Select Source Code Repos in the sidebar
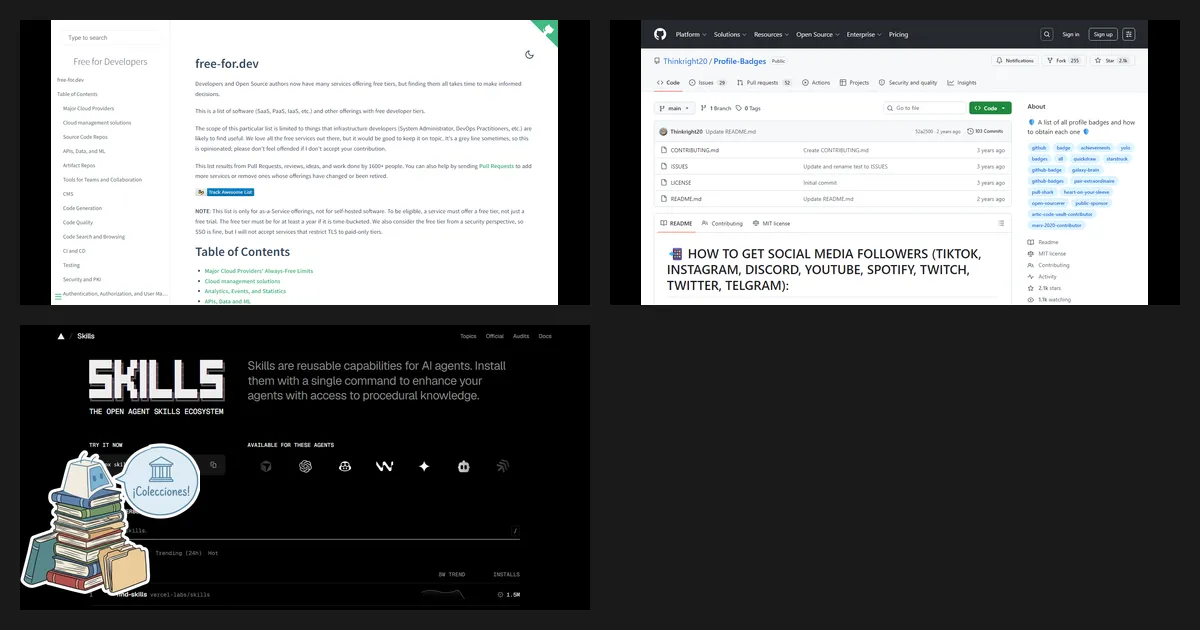Screen dimensions: 1200x630 (86, 136)
